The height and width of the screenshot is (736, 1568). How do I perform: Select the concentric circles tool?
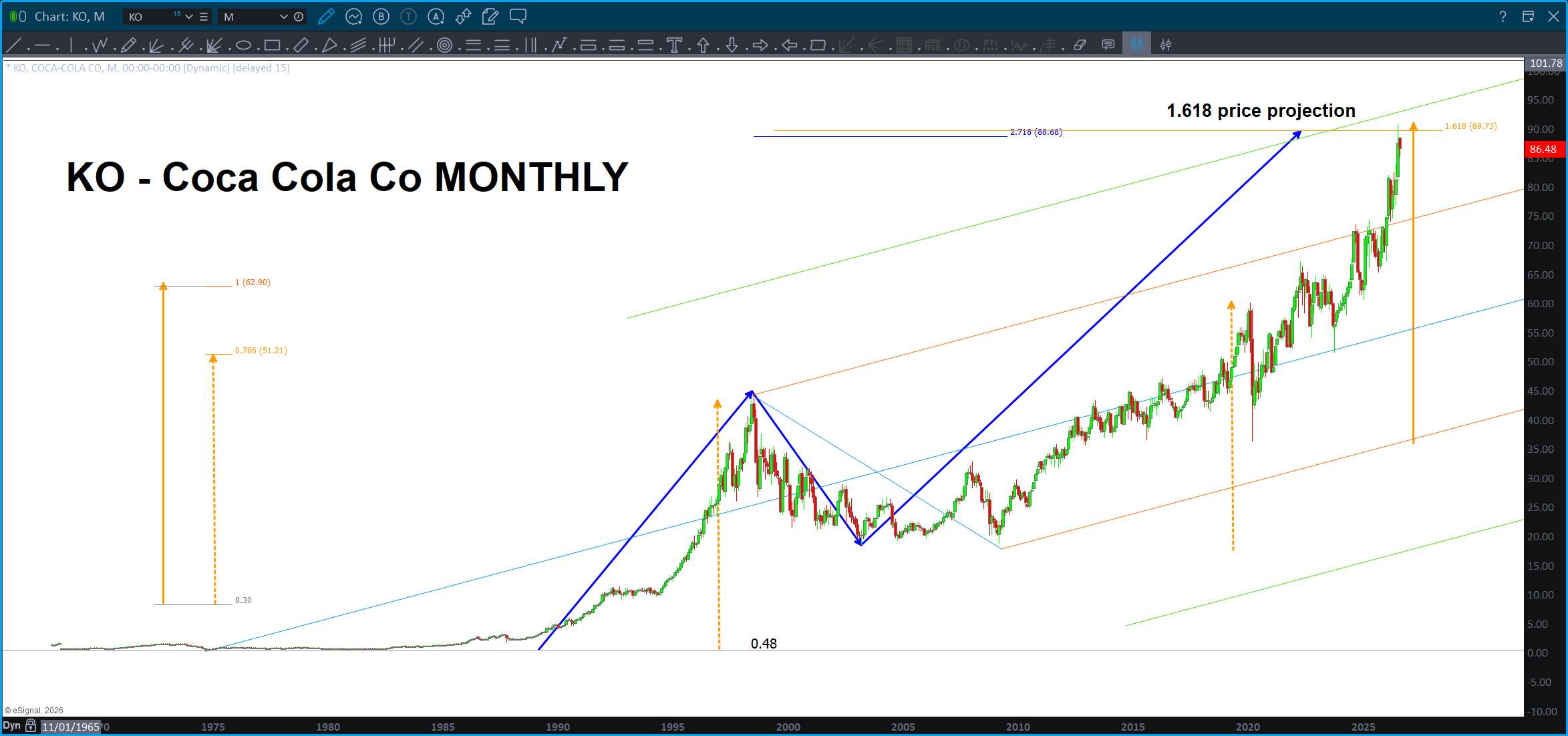(444, 45)
